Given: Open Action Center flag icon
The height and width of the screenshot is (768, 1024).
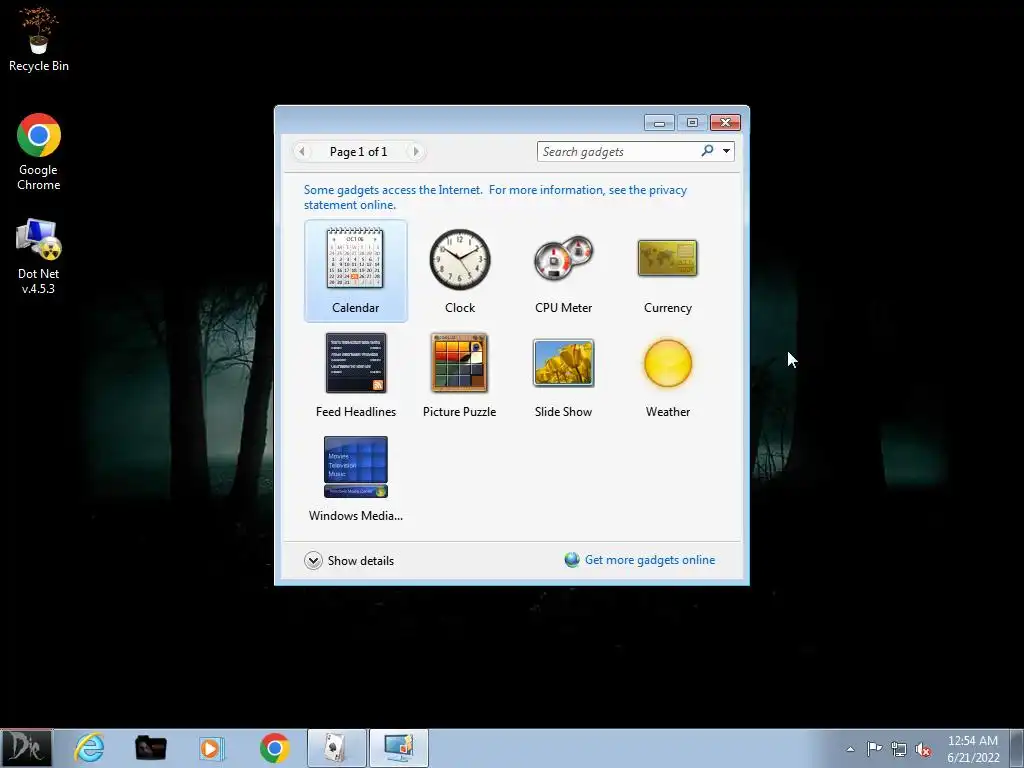Looking at the screenshot, I should (x=874, y=748).
